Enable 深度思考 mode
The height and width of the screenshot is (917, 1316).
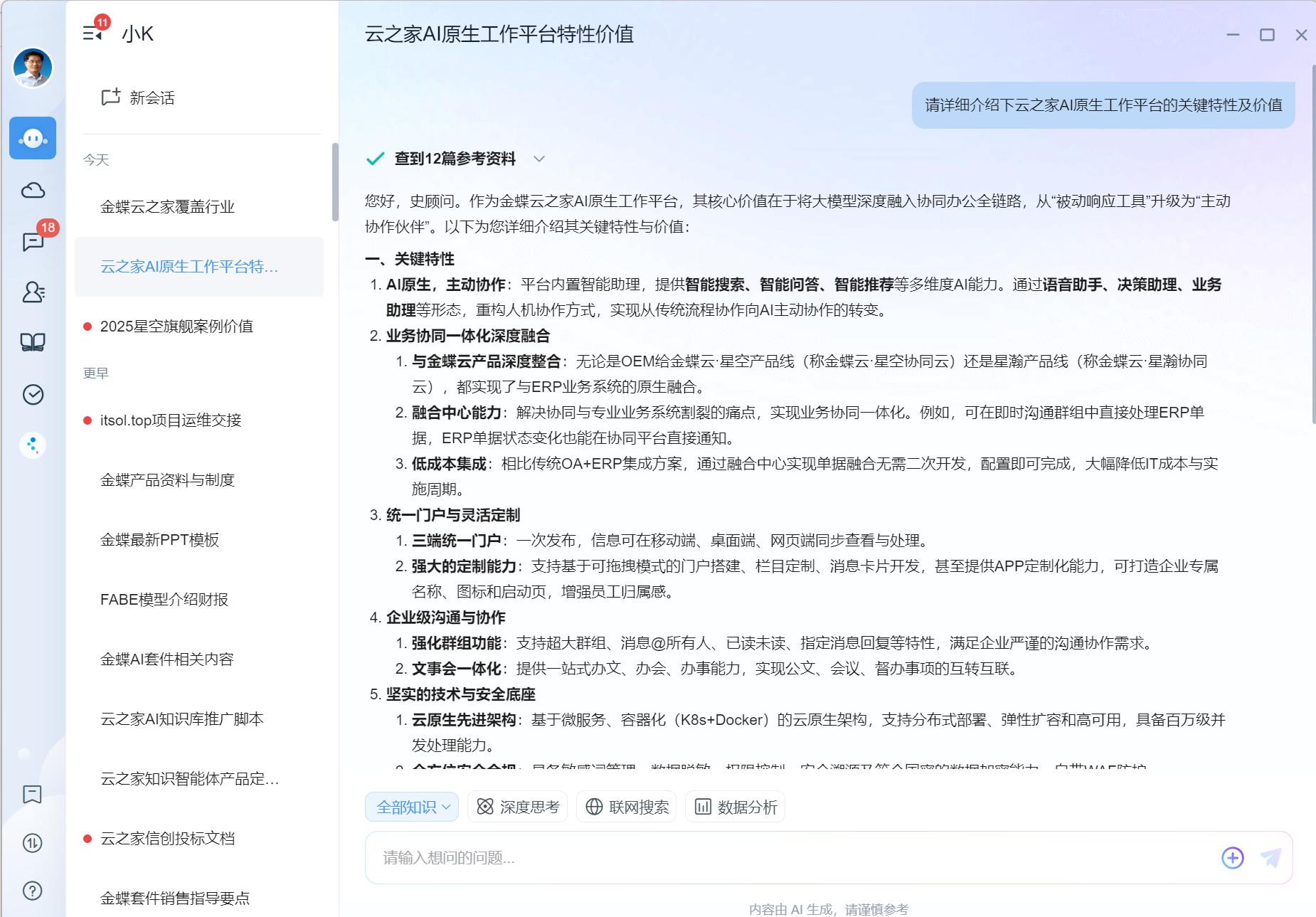point(517,806)
